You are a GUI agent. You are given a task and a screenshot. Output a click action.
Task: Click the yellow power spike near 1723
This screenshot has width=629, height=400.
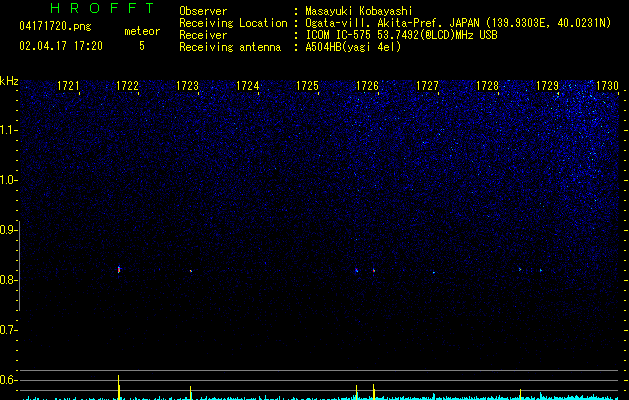tap(191, 393)
